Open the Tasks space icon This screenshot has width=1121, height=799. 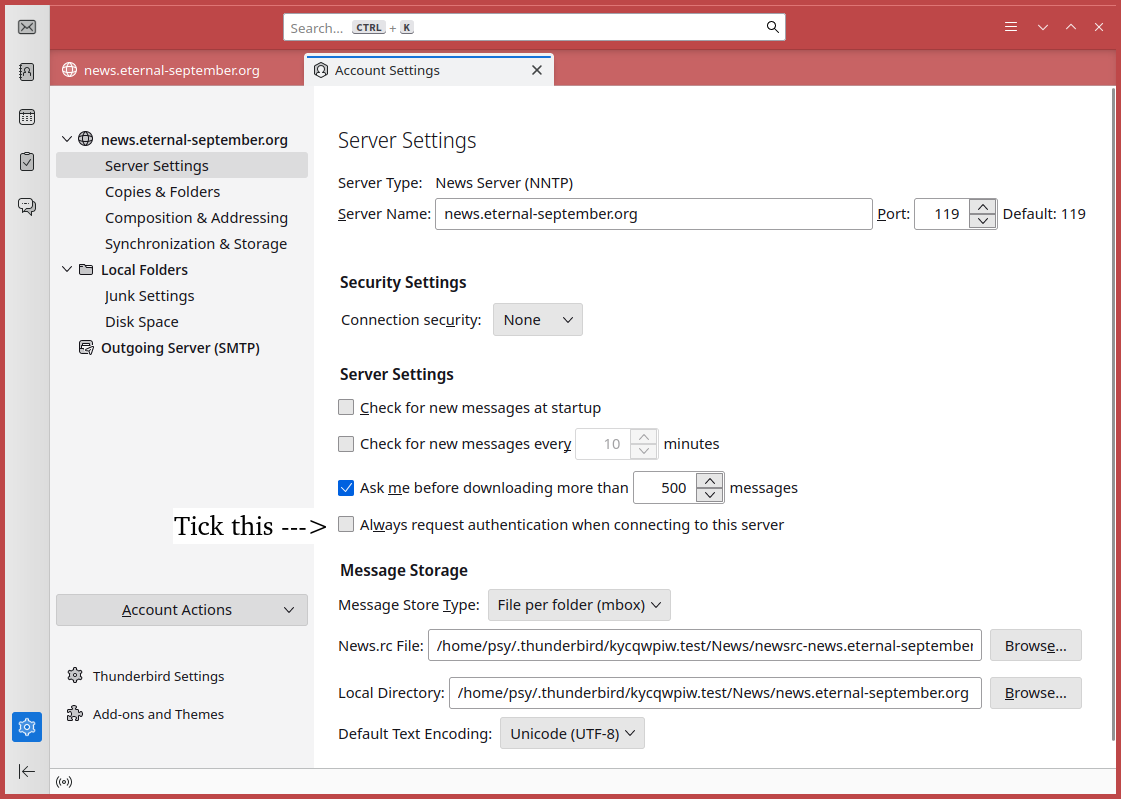27,161
